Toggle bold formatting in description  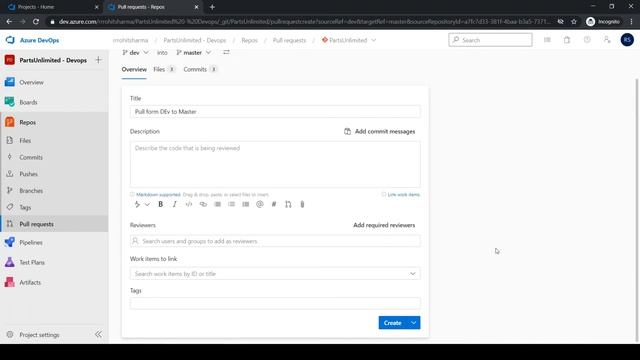click(160, 204)
